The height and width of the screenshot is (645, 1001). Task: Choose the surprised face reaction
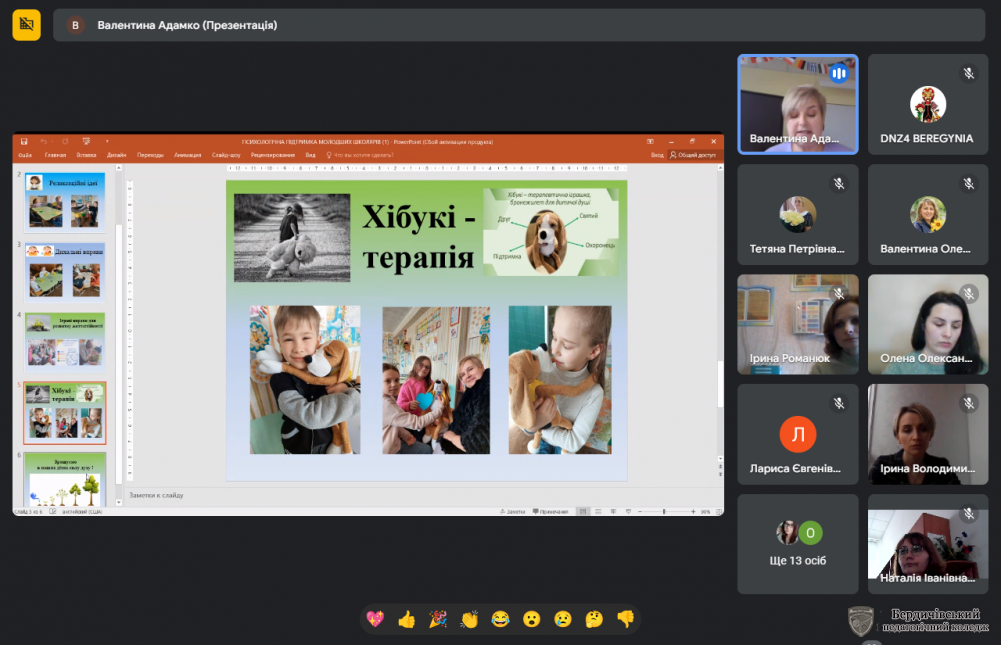(x=532, y=619)
